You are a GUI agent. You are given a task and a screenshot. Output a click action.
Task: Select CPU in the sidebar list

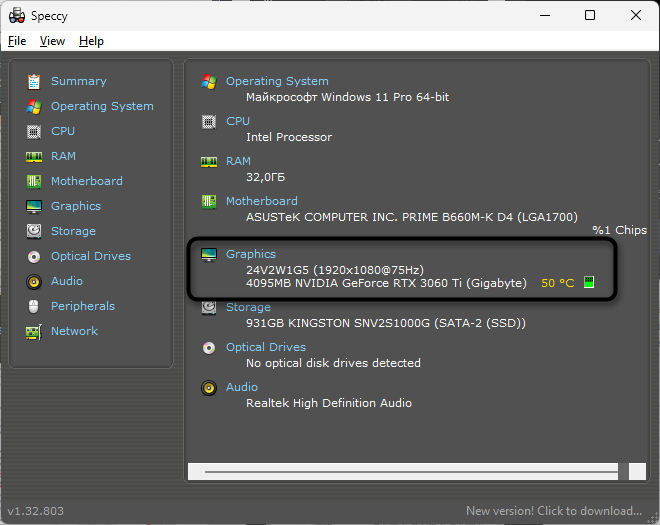point(63,131)
